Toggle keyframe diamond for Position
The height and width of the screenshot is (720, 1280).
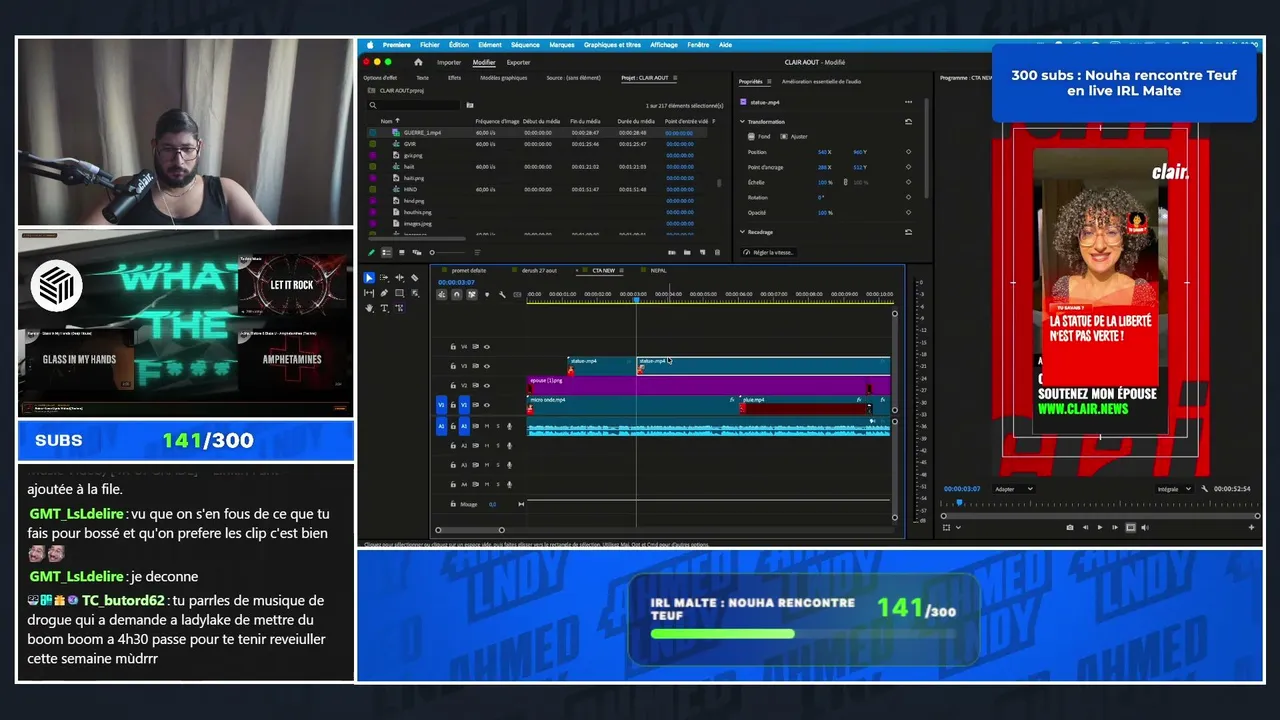908,152
